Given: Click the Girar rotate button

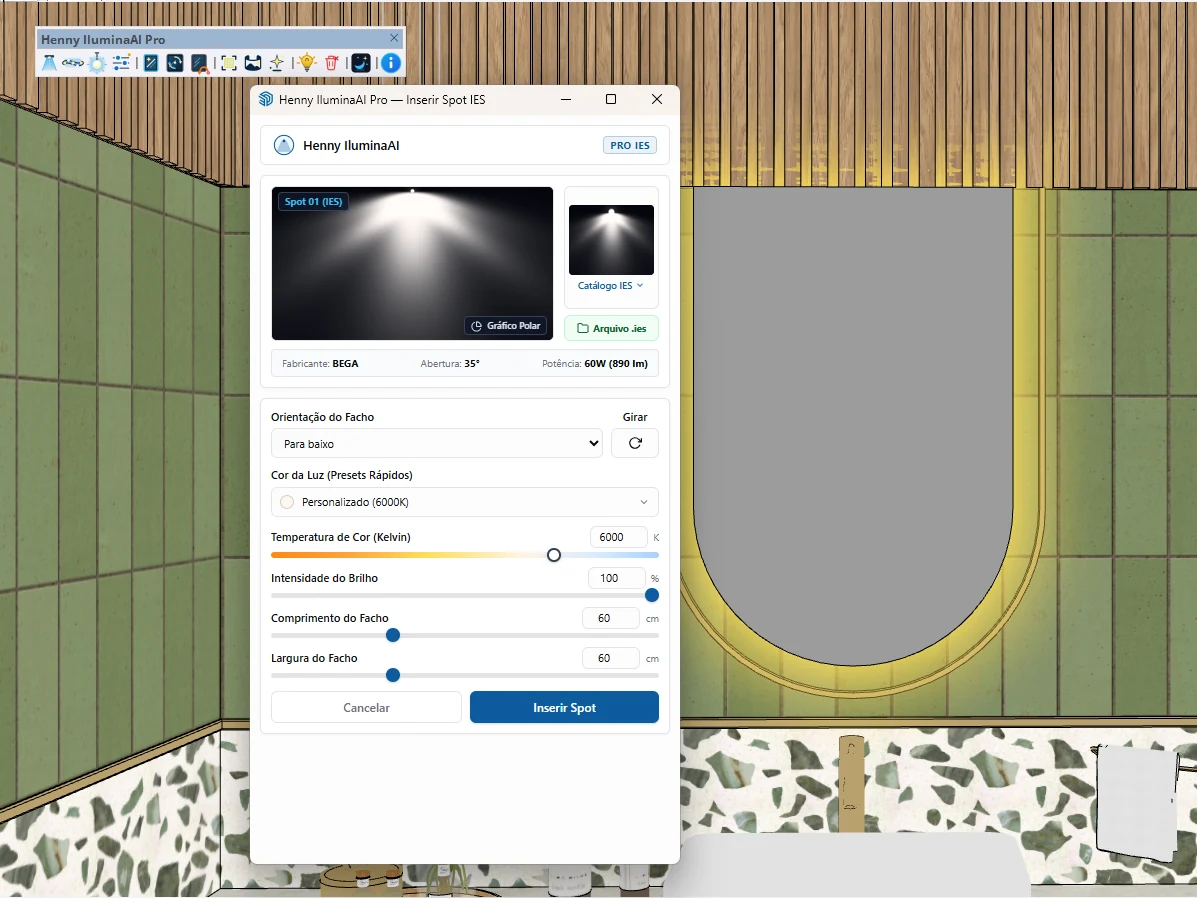Looking at the screenshot, I should tap(635, 443).
